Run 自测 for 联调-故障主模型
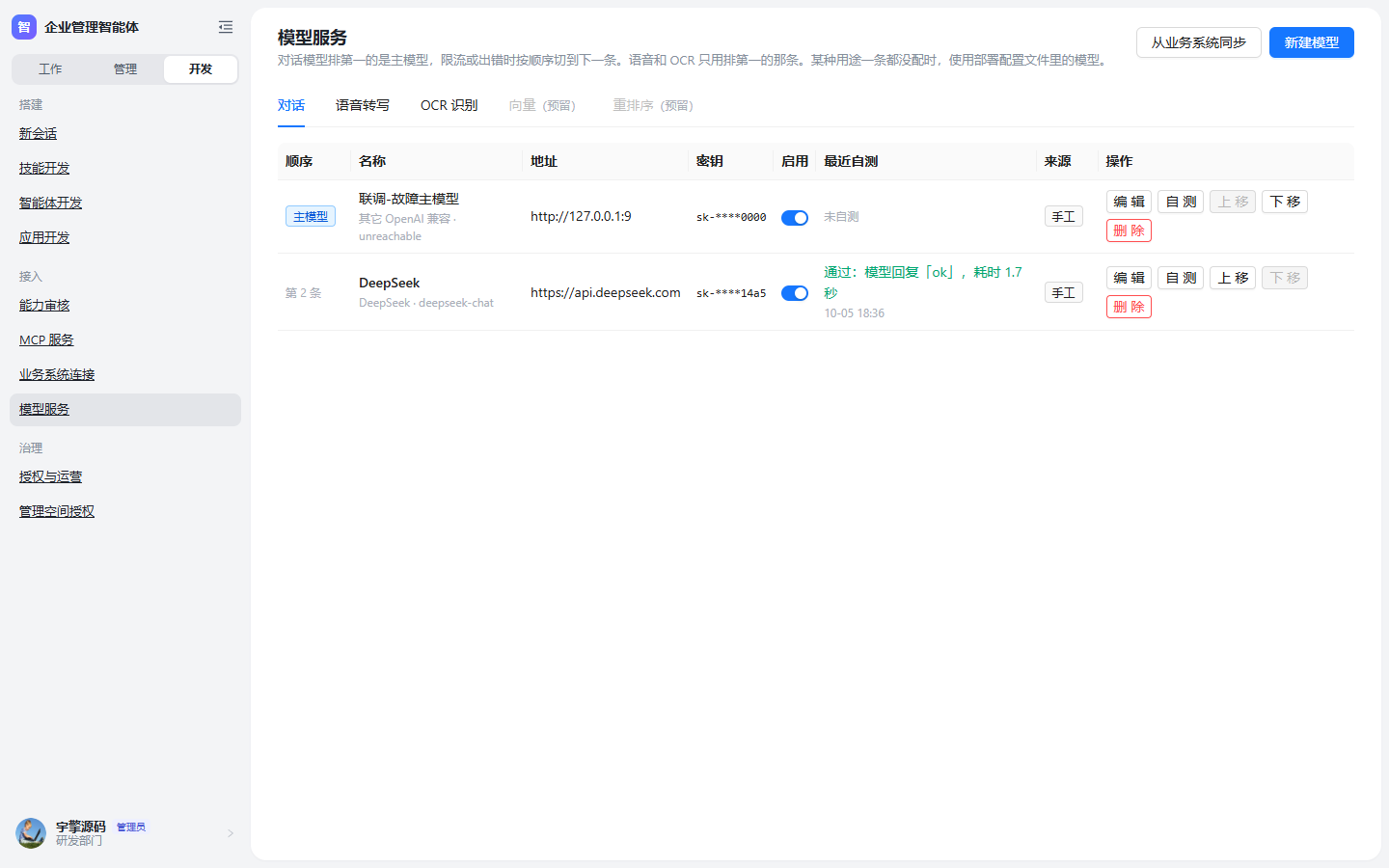 point(1181,202)
